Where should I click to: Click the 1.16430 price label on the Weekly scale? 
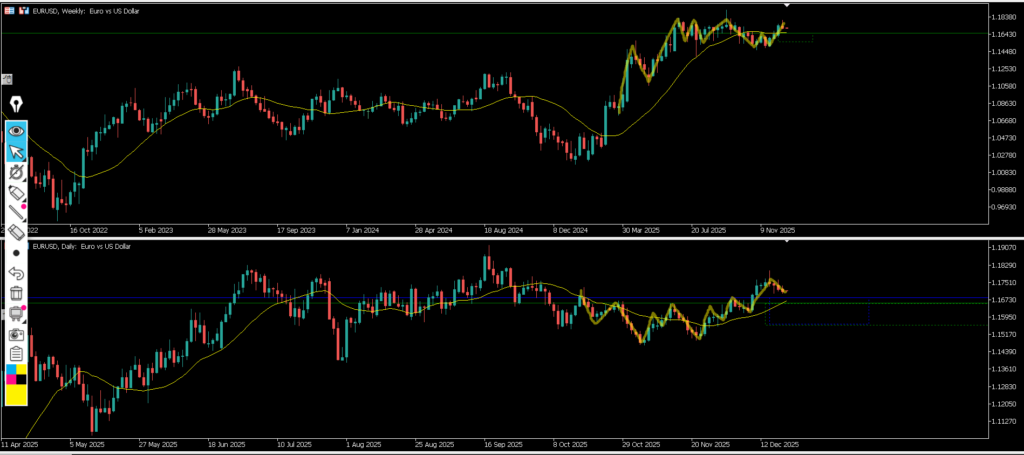coord(1002,35)
